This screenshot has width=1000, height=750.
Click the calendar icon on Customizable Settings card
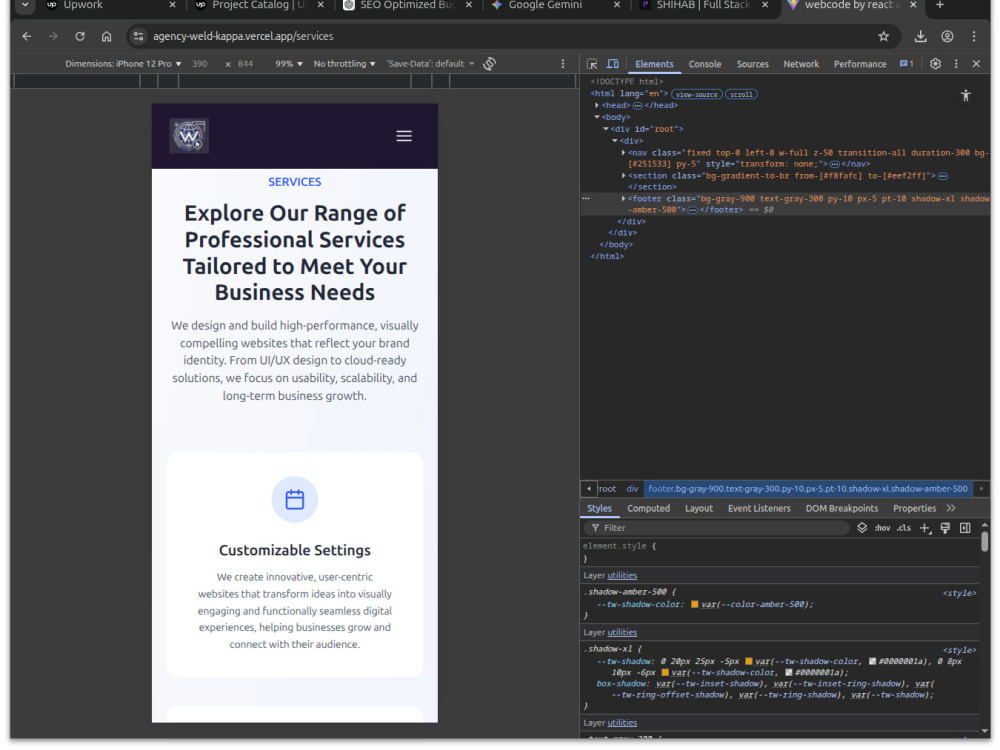tap(295, 499)
